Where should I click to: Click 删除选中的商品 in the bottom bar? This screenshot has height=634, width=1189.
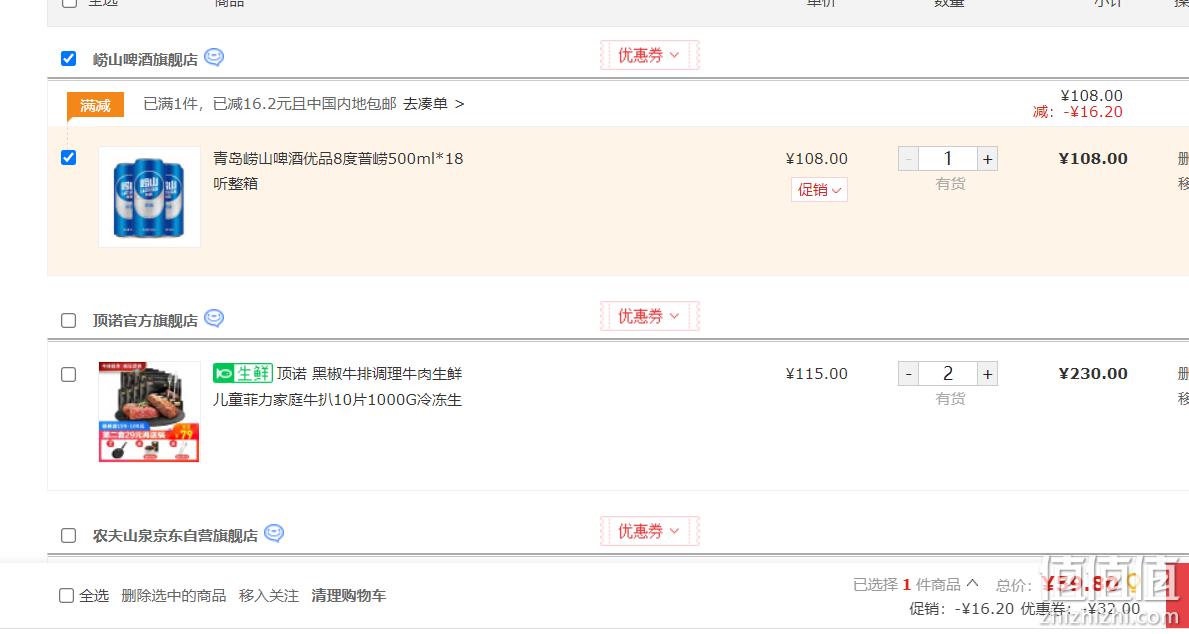(174, 596)
